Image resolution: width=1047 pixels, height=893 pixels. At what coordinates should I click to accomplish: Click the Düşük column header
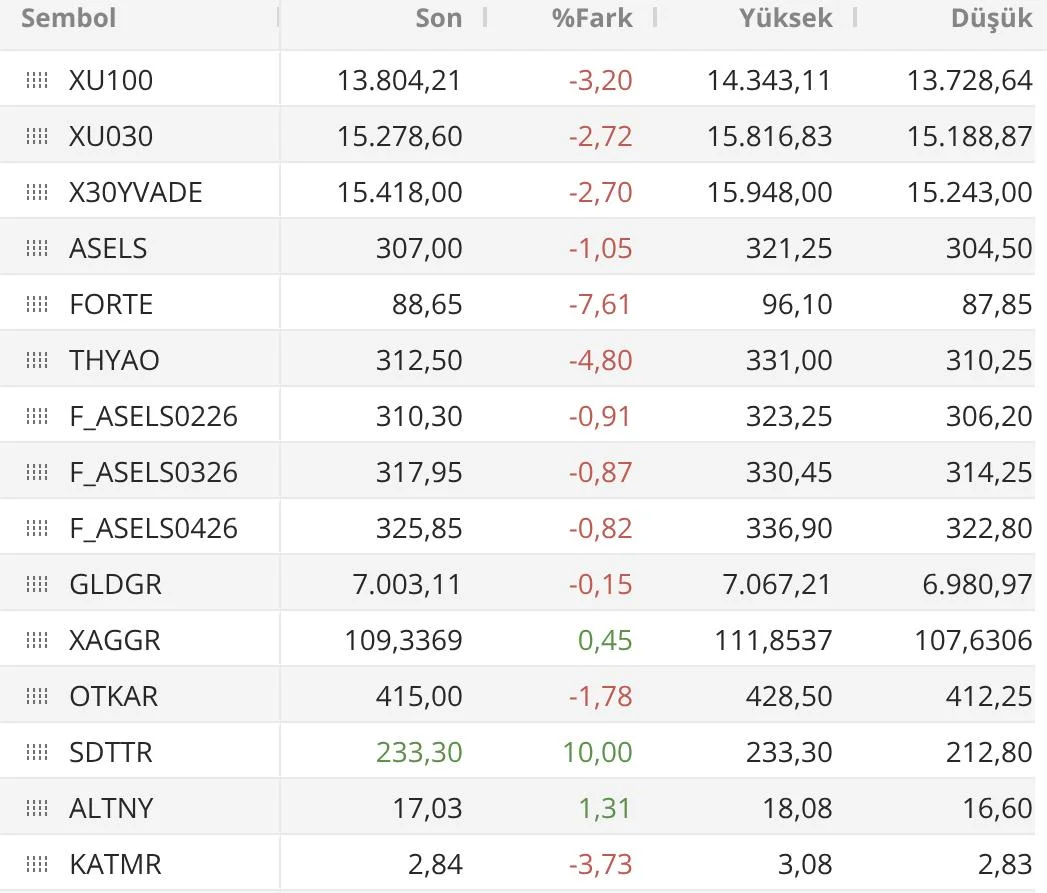991,20
